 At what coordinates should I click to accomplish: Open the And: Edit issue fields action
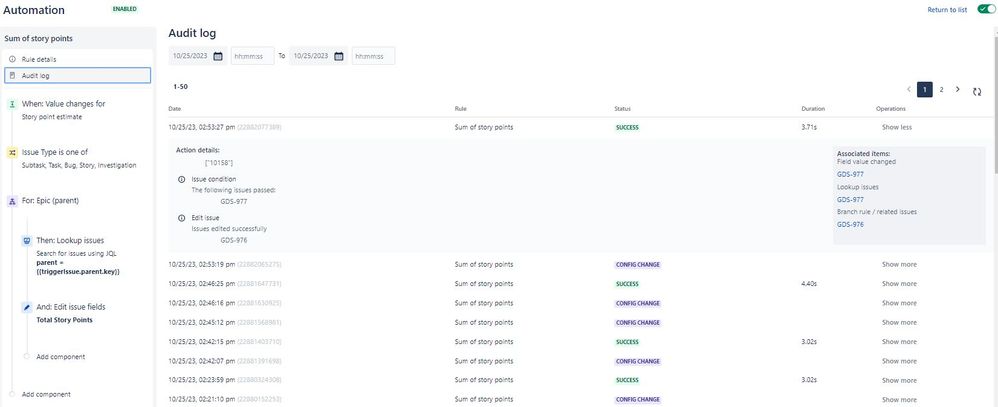[71, 307]
